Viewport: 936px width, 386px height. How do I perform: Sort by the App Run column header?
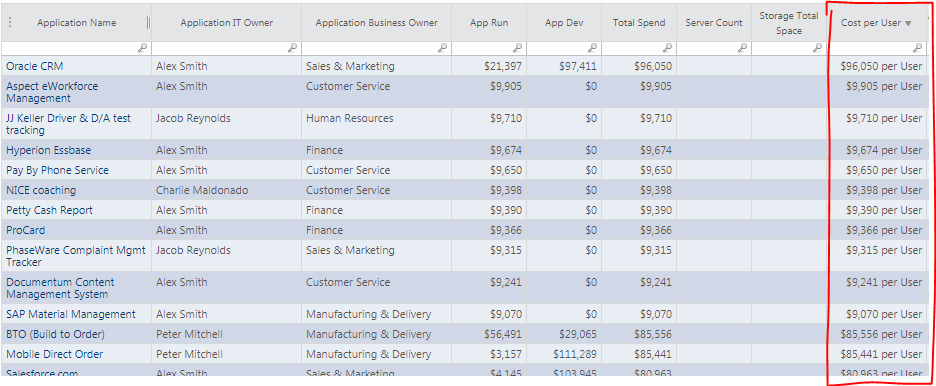[x=489, y=23]
